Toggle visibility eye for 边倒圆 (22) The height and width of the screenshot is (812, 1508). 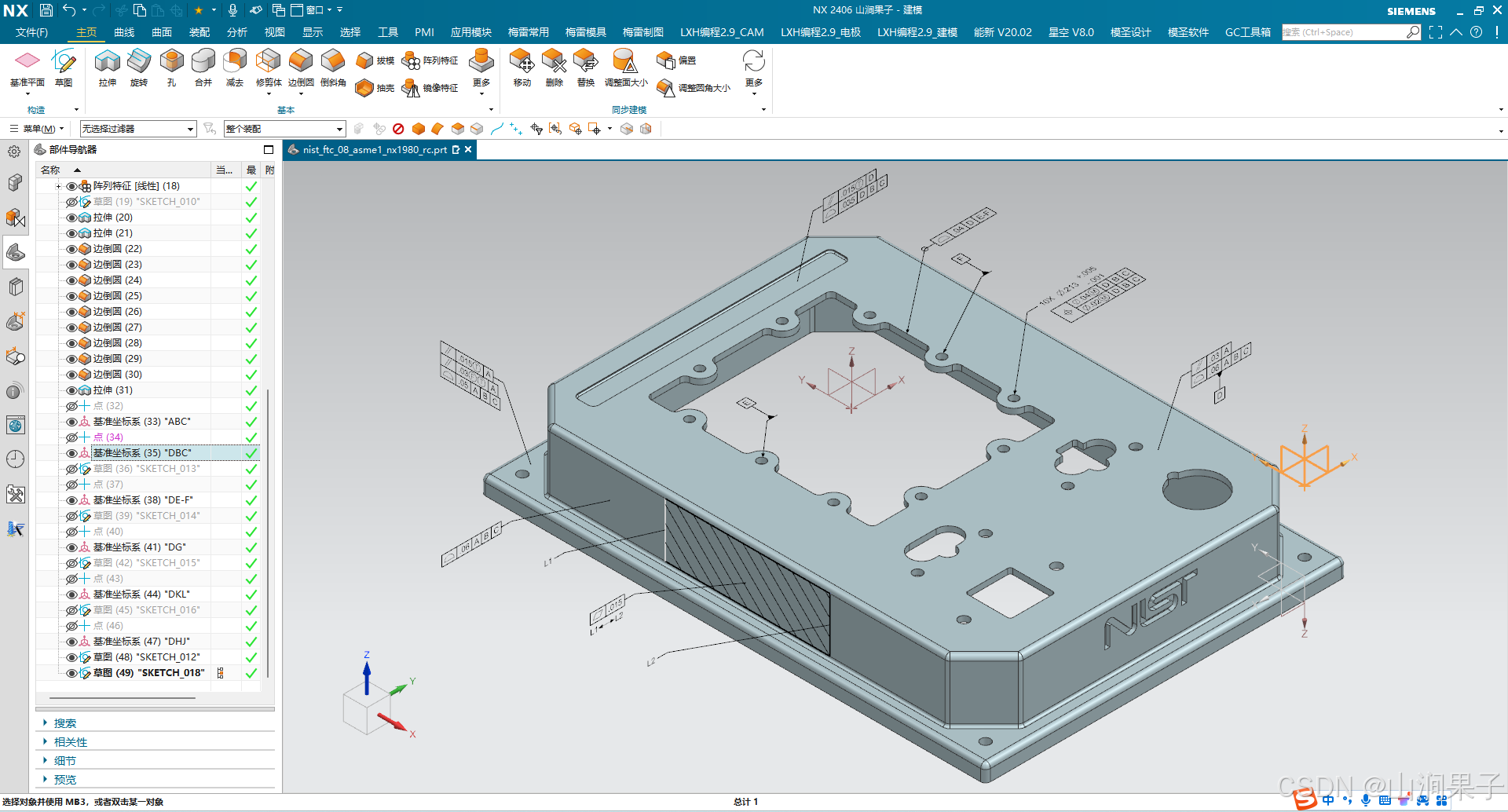coord(71,249)
